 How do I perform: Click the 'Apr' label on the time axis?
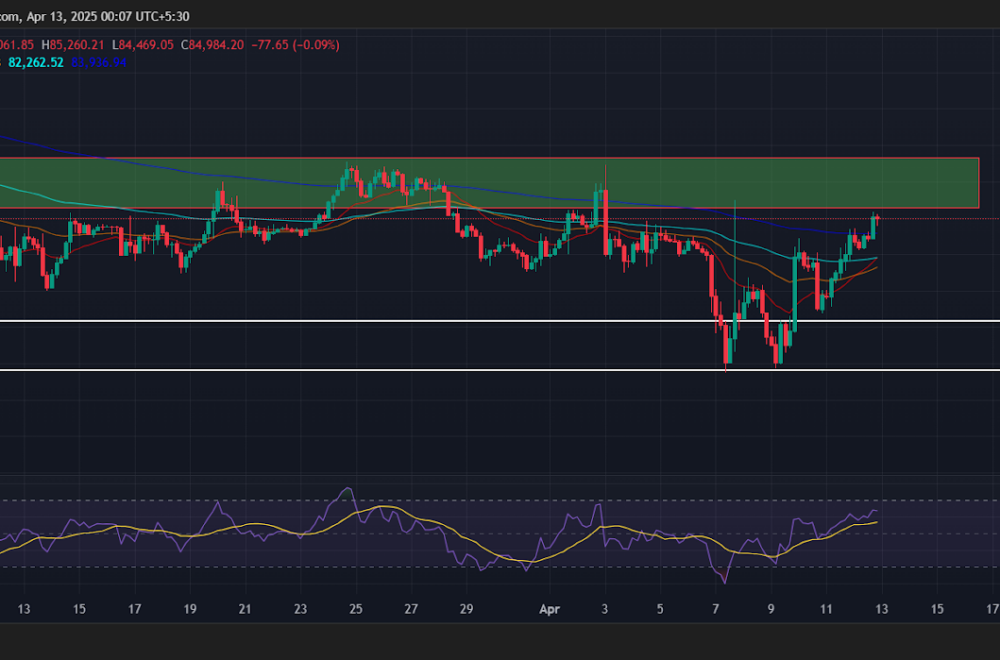[549, 610]
